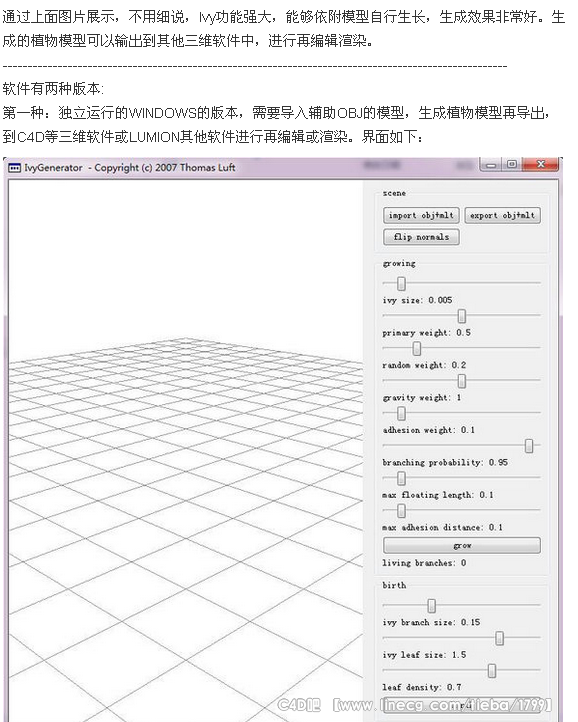
Task: Click inside the 3D grid viewport
Action: [x=186, y=450]
